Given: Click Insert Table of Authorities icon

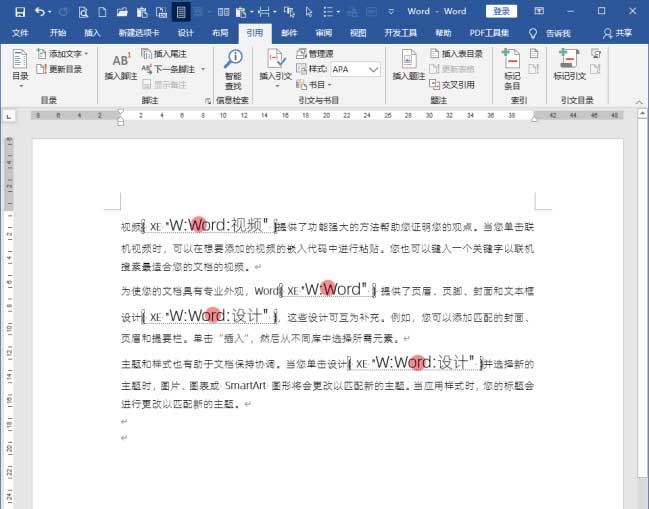Looking at the screenshot, I should point(596,53).
